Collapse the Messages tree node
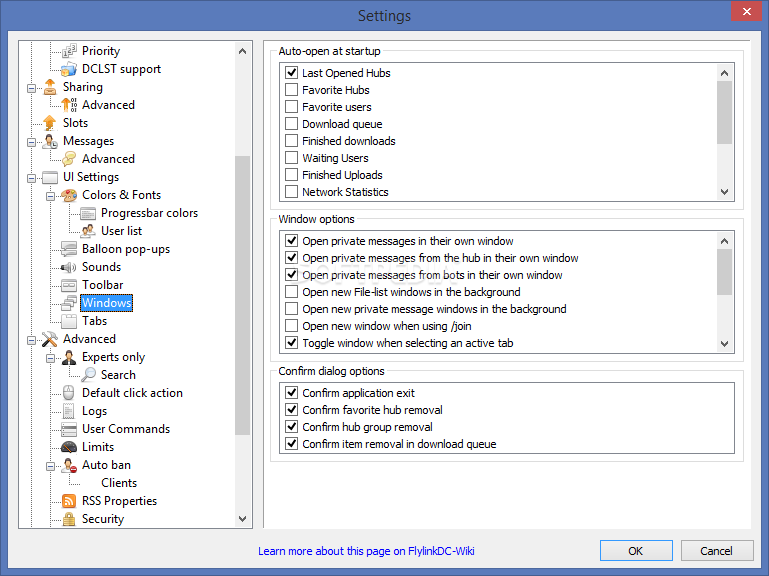 [31, 142]
